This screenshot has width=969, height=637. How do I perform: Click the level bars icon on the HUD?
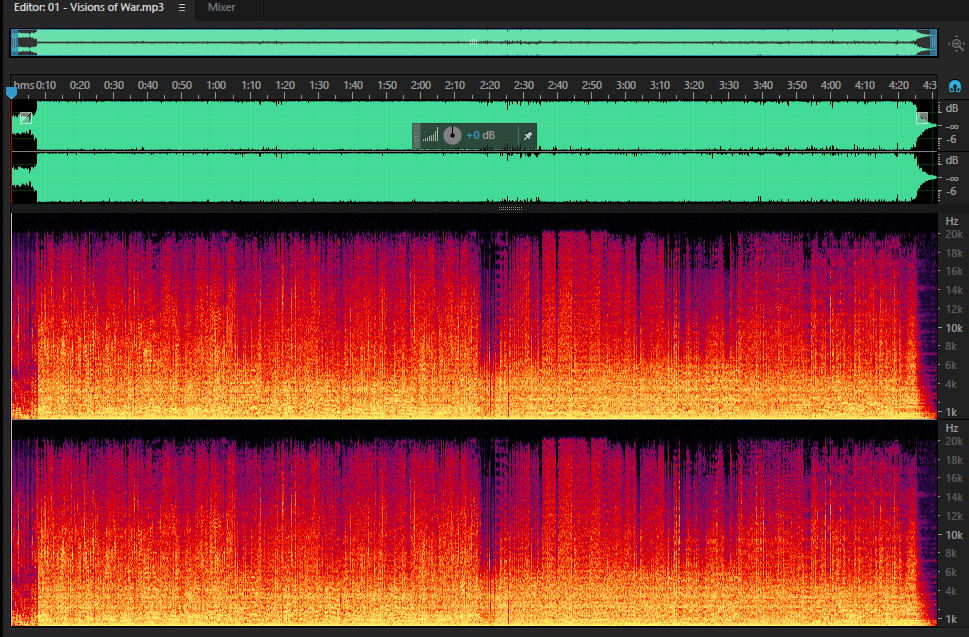[431, 135]
